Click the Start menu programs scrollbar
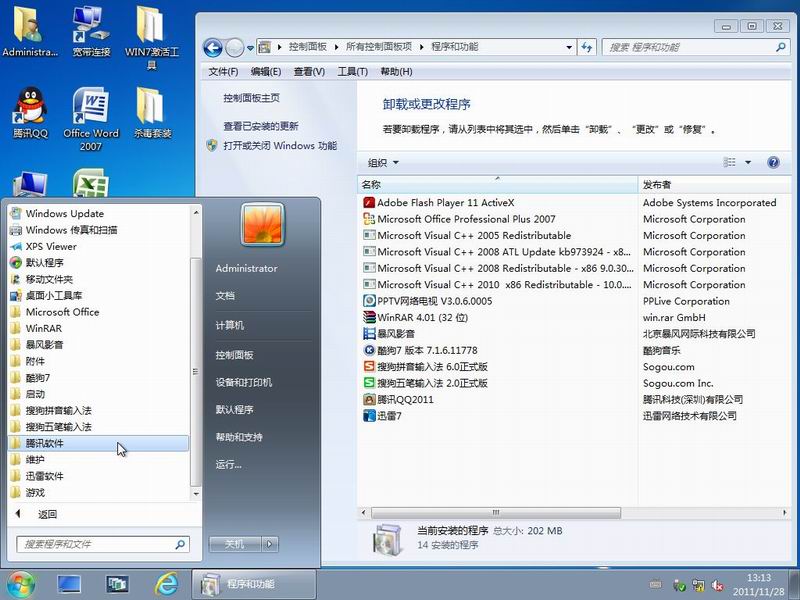800x600 pixels. (195, 371)
